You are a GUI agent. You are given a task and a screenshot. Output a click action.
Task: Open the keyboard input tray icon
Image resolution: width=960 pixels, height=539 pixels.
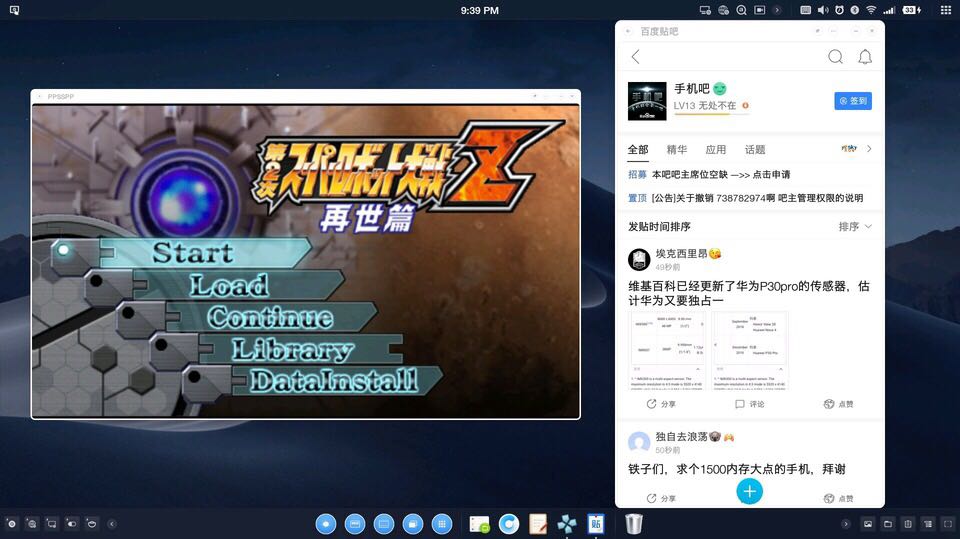click(806, 10)
